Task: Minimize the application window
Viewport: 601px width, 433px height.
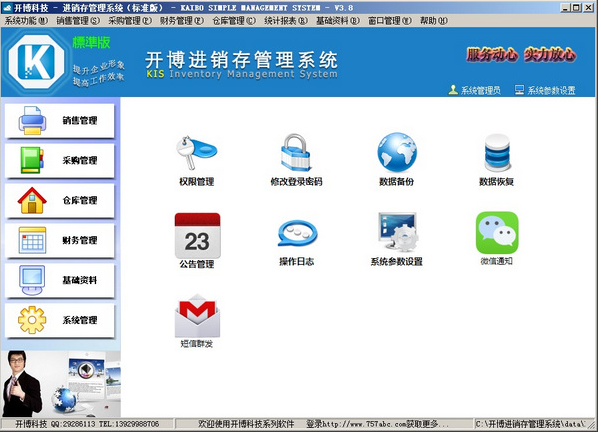Action: [565, 8]
